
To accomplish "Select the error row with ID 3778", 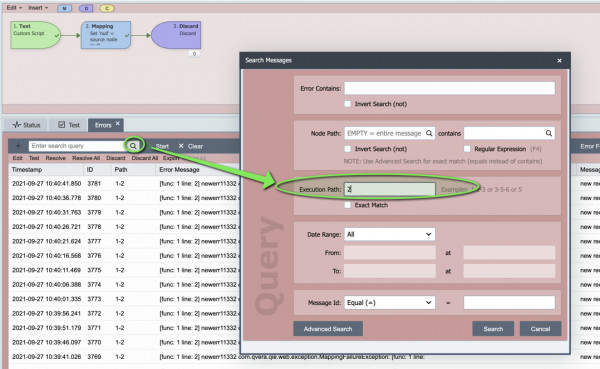I will pos(124,227).
